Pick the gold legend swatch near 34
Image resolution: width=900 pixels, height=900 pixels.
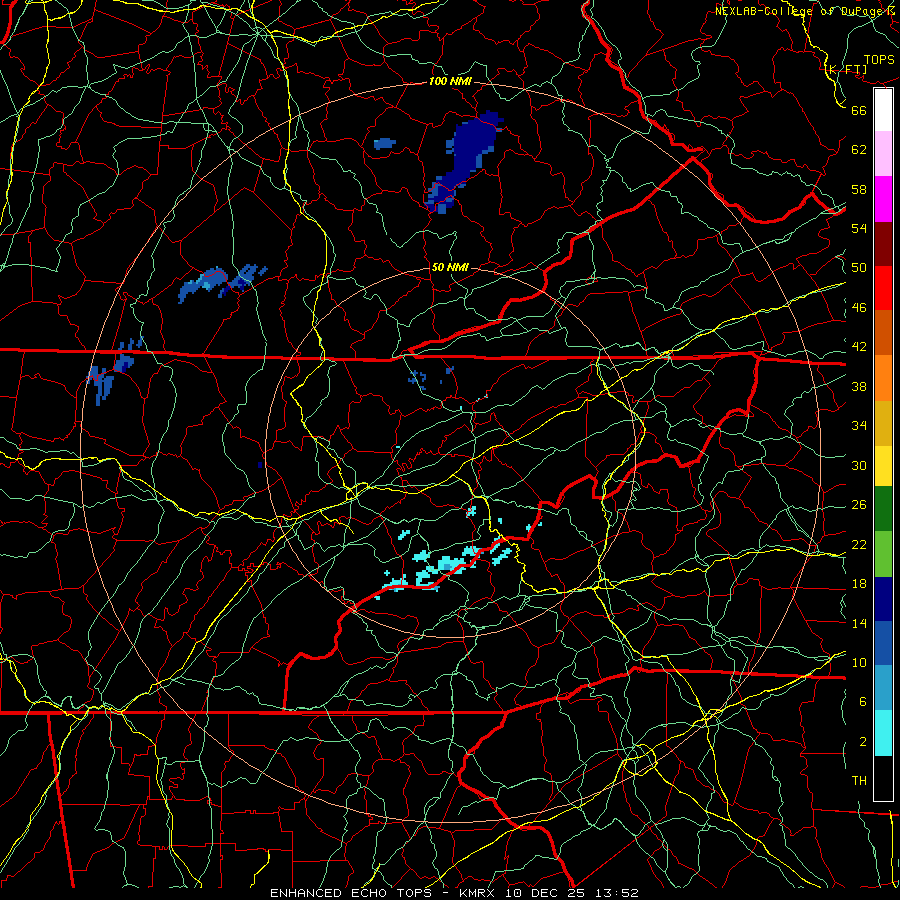pos(883,424)
